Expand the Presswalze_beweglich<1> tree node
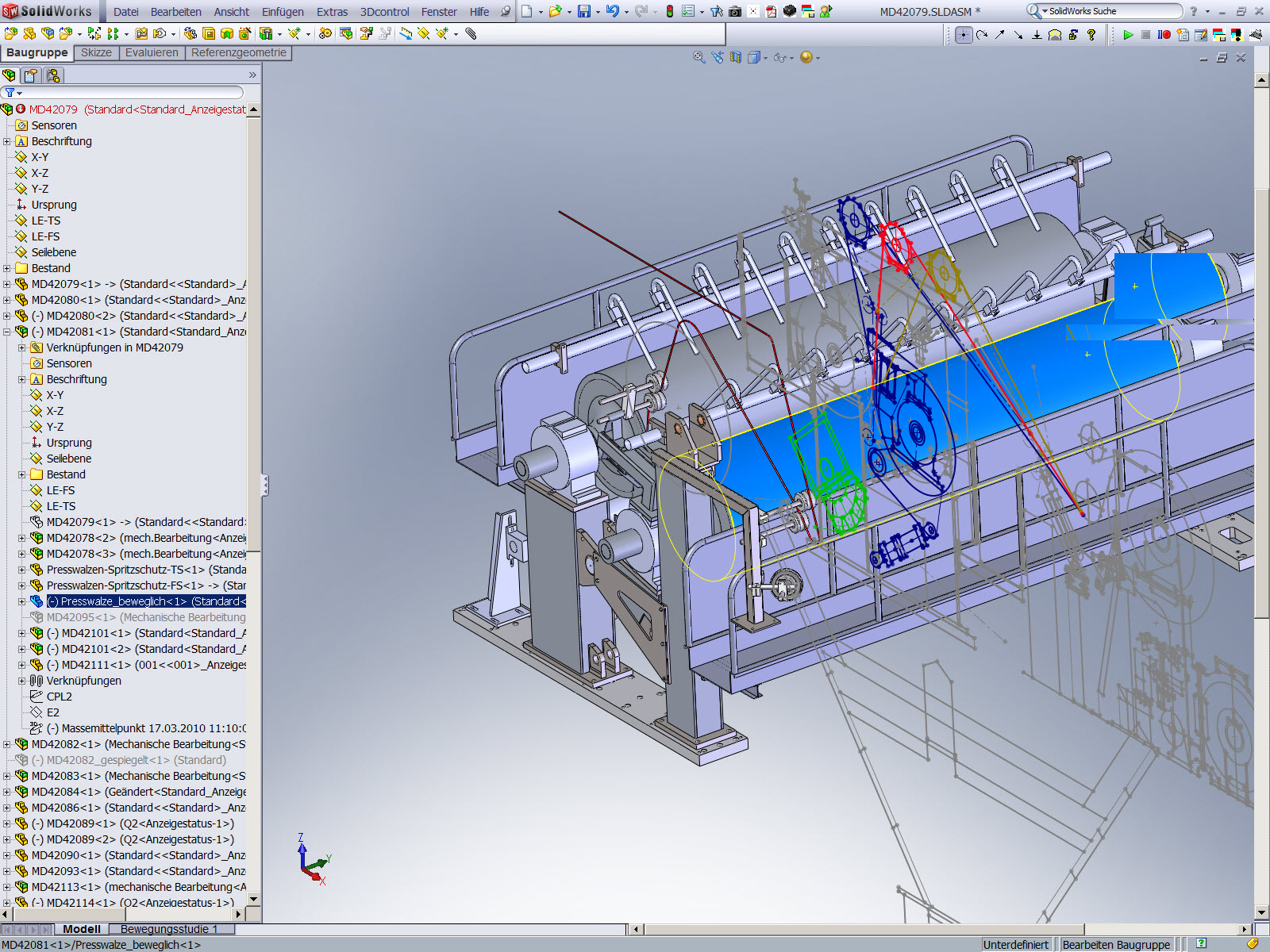 tap(22, 601)
